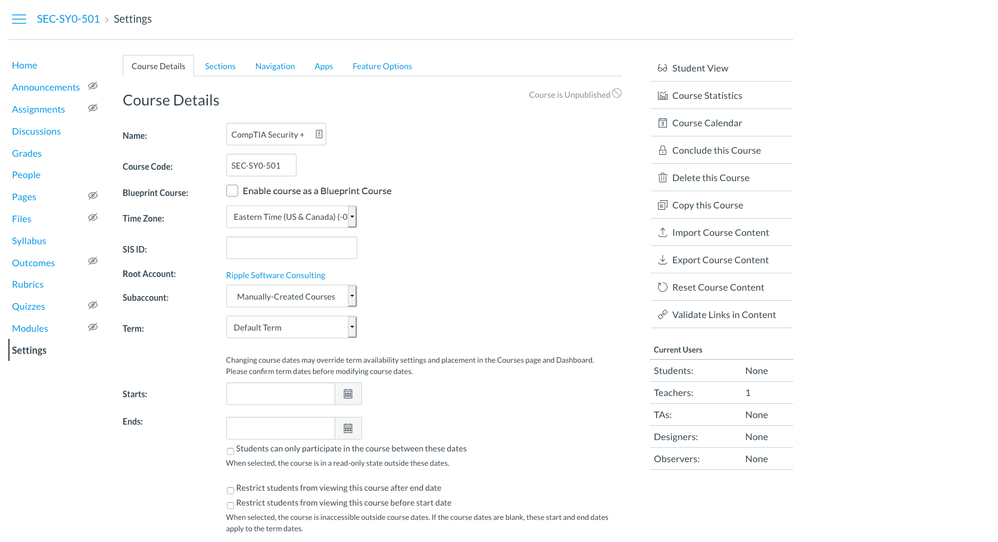Click the Student View glasses icon
The width and height of the screenshot is (998, 542).
click(662, 68)
